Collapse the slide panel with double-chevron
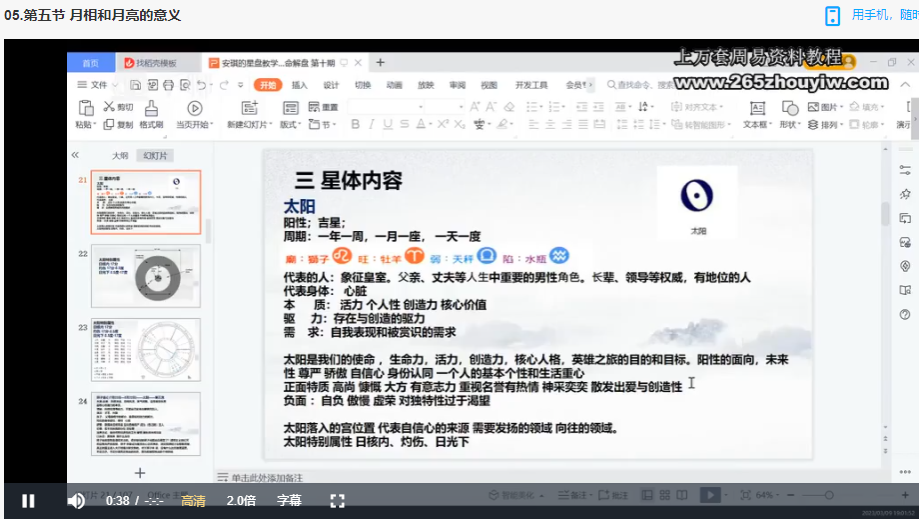 [x=75, y=155]
